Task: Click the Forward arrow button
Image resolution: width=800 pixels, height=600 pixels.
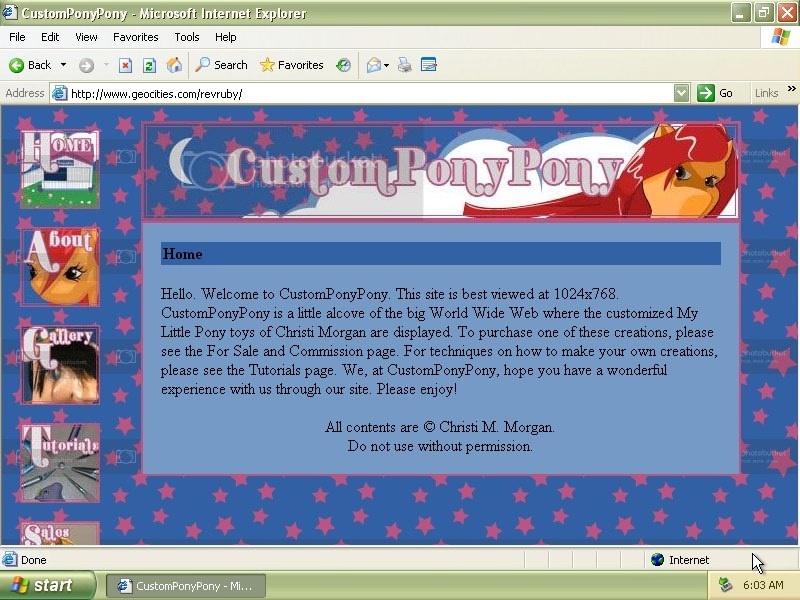Action: coord(86,65)
